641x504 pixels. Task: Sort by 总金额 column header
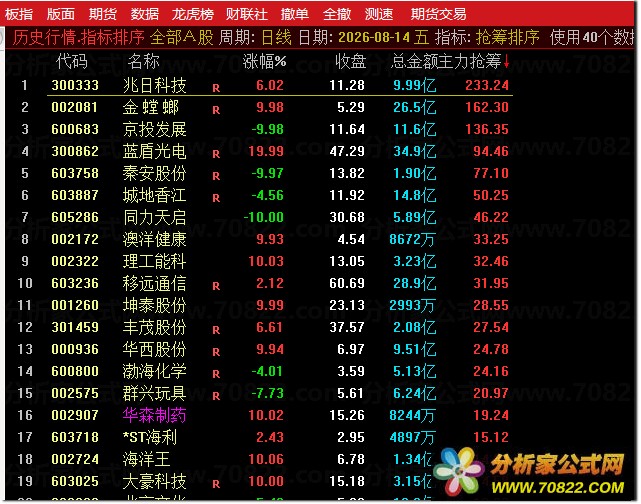[x=414, y=61]
